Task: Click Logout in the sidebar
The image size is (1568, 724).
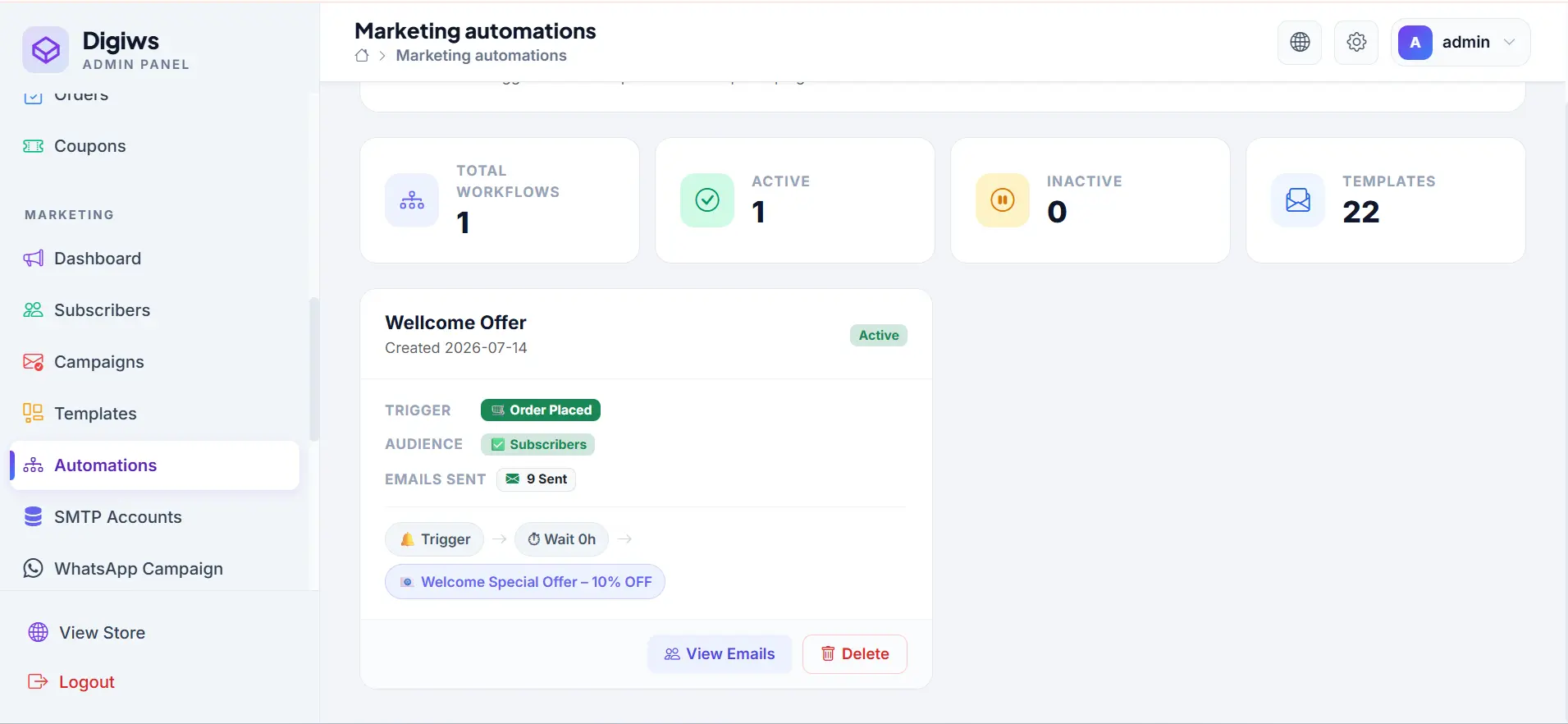Action: click(x=86, y=682)
